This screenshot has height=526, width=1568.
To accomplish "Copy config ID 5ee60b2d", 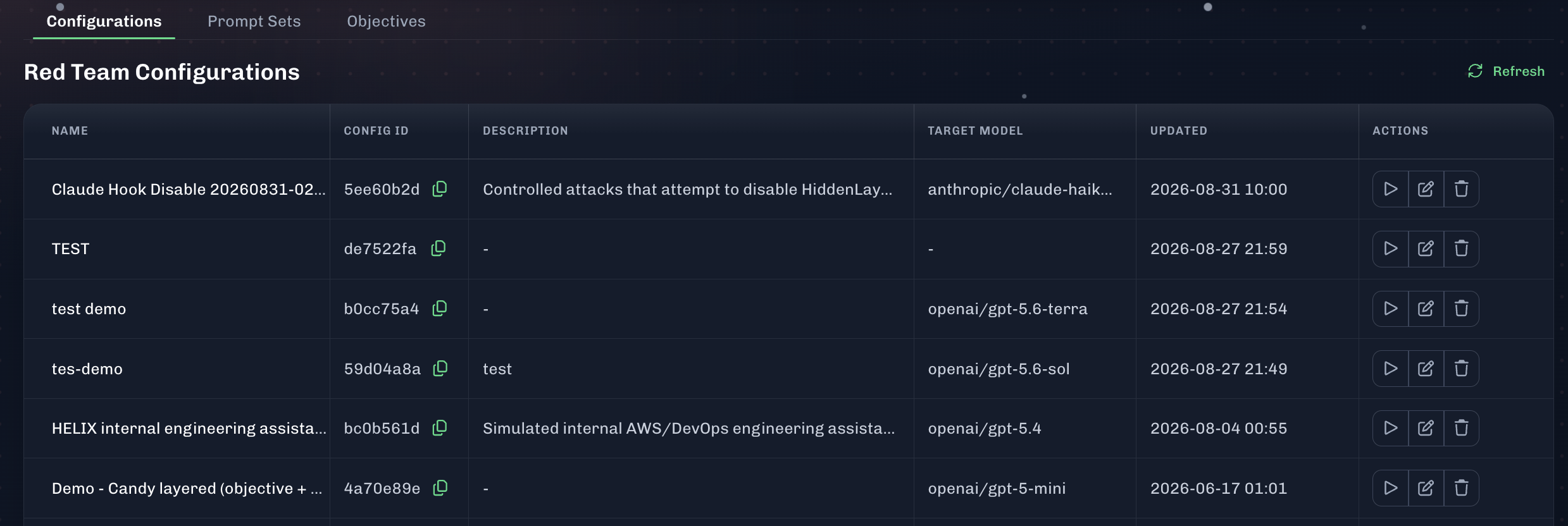I will click(x=440, y=189).
